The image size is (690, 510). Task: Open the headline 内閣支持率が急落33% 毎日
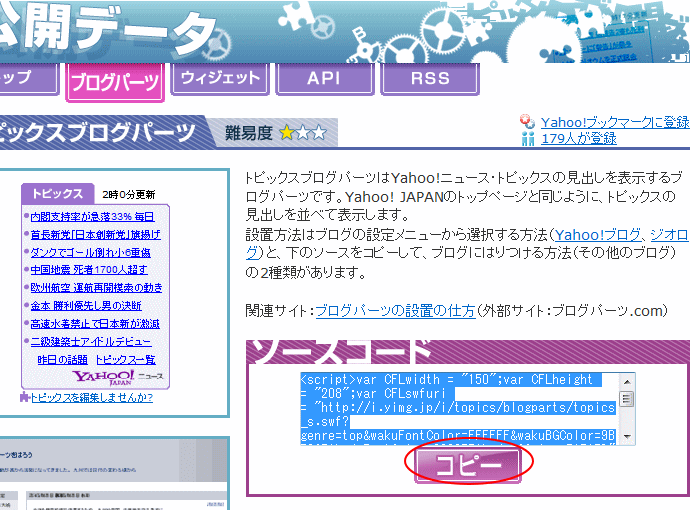click(x=92, y=216)
